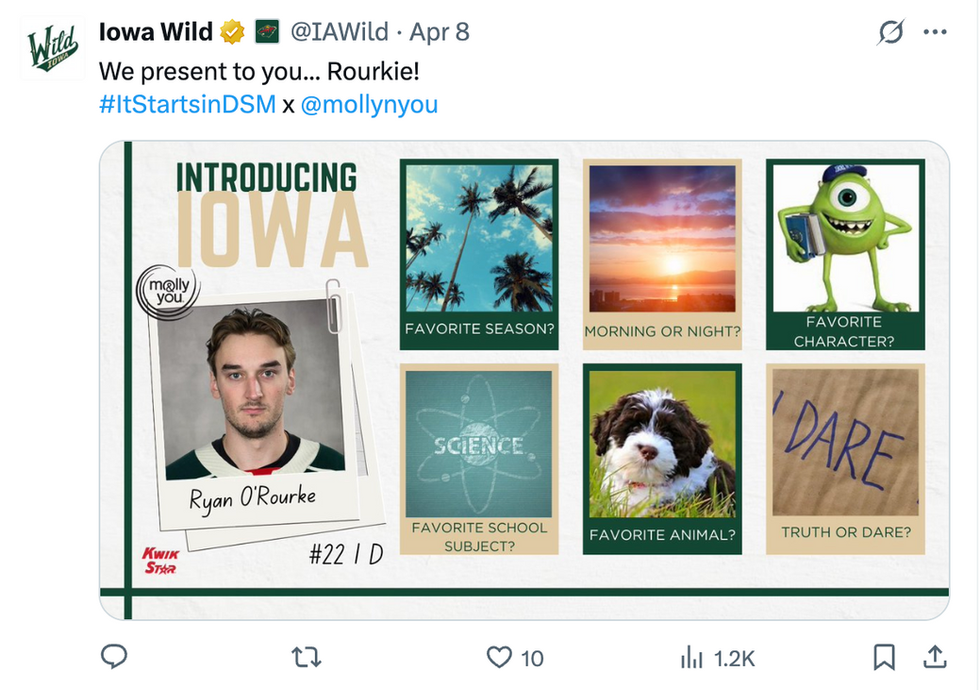The width and height of the screenshot is (980, 690).
Task: Click the Favorite Season palm trees tile
Action: click(x=479, y=241)
